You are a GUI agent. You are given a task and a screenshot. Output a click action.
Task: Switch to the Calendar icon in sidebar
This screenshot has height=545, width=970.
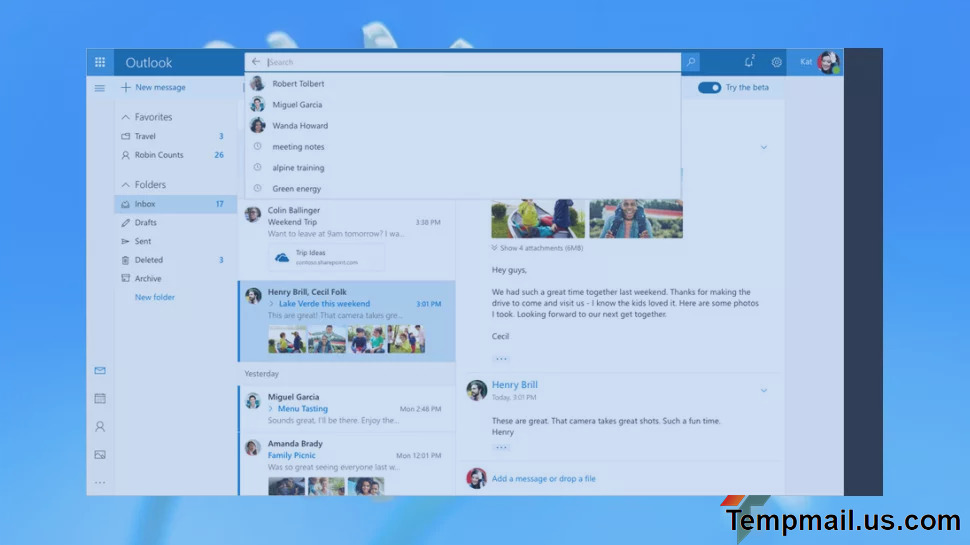pyautogui.click(x=100, y=398)
